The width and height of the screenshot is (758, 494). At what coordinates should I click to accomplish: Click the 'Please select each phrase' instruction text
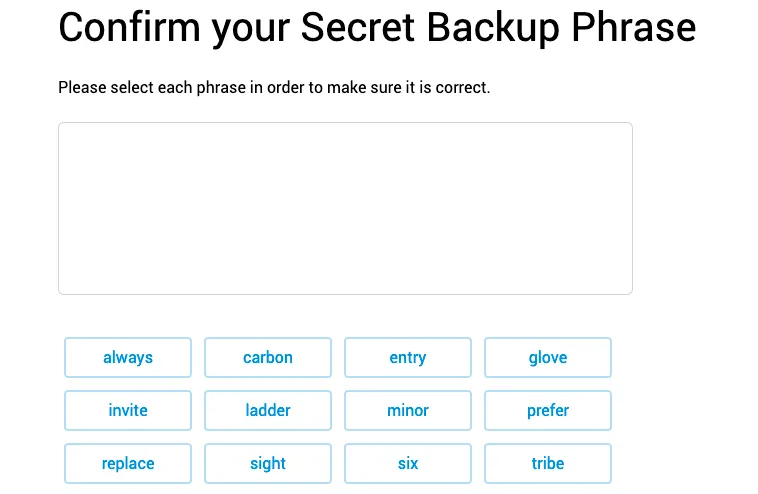[274, 88]
